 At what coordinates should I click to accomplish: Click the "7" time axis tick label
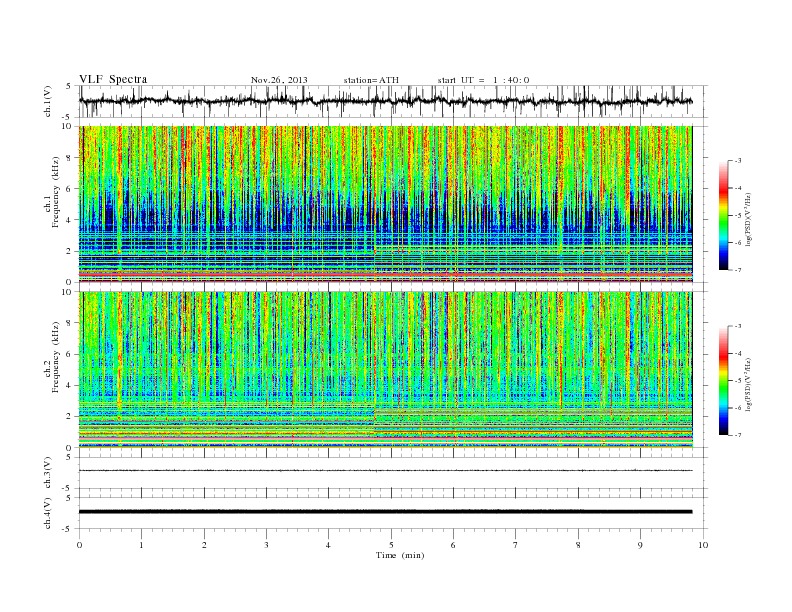[516, 545]
